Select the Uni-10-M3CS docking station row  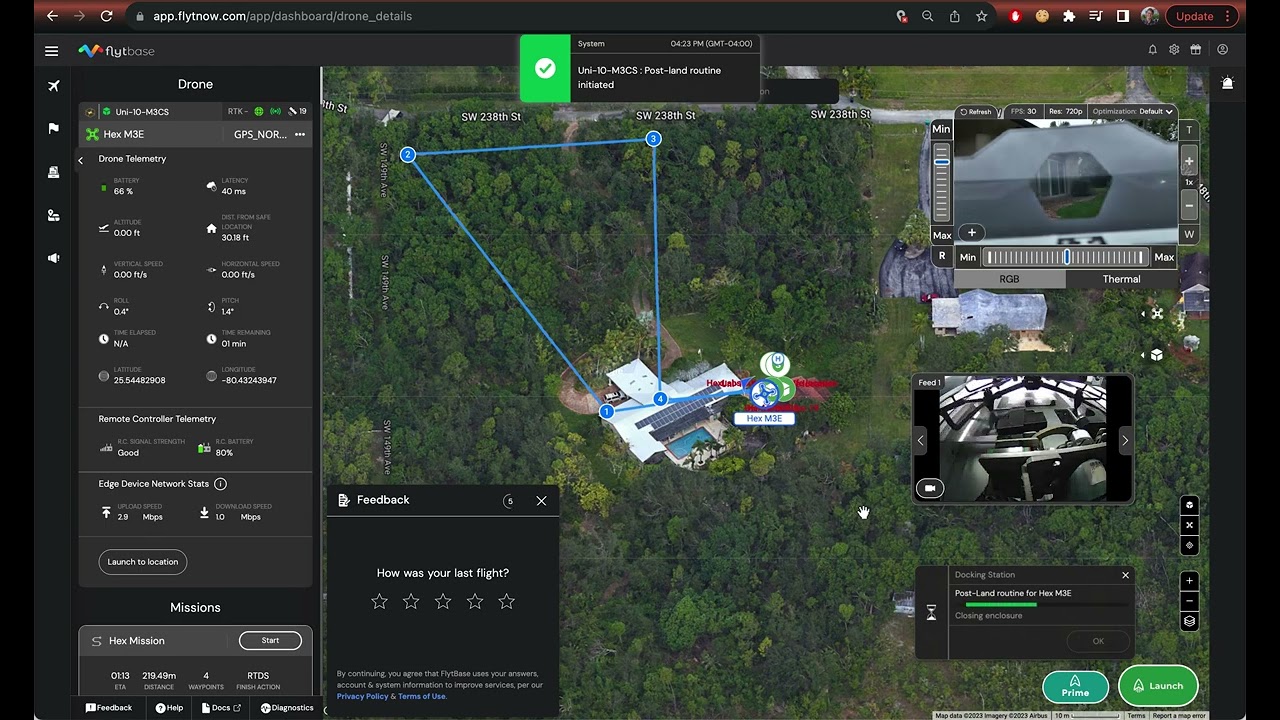click(196, 111)
